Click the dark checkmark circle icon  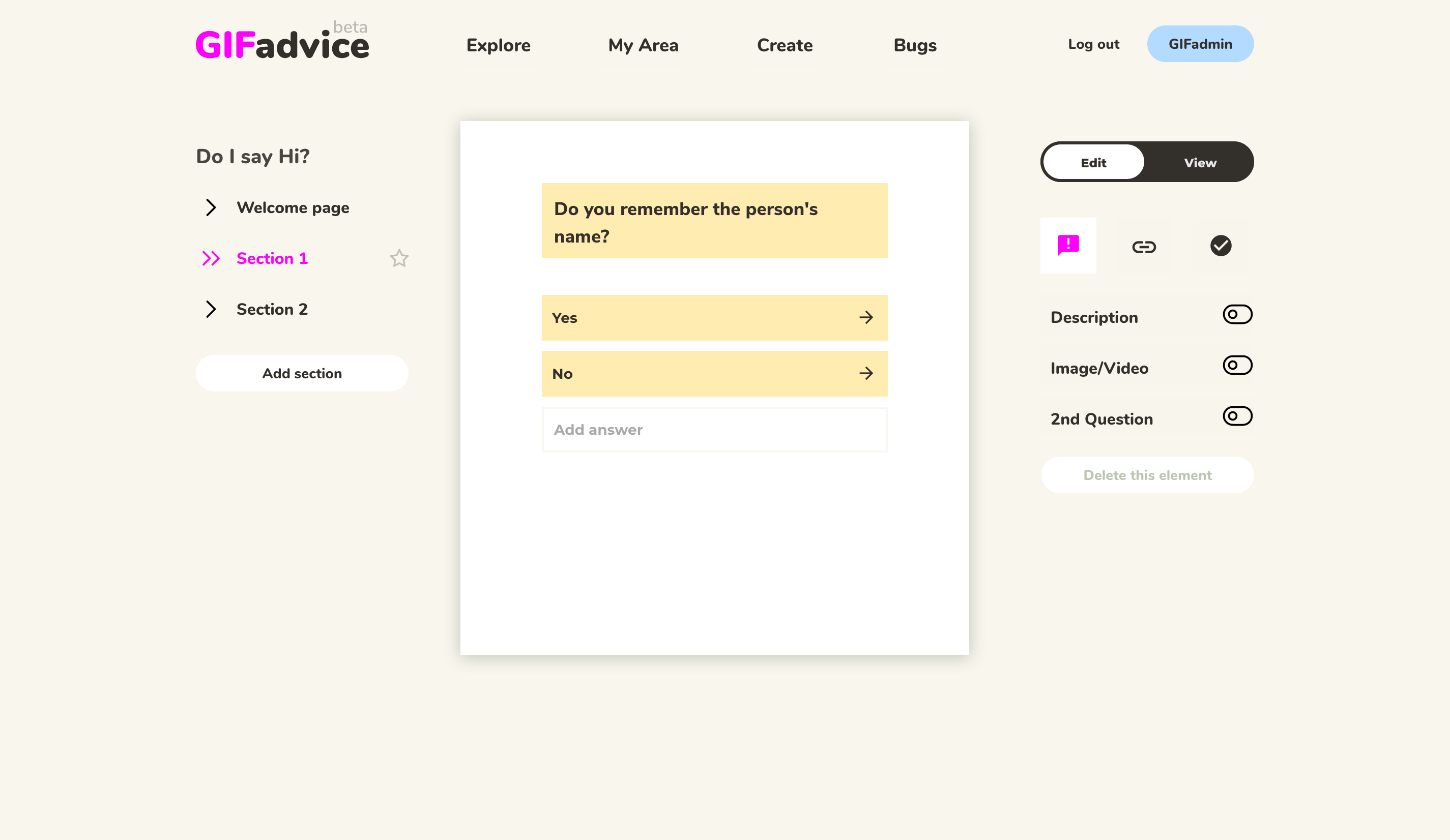(1221, 246)
